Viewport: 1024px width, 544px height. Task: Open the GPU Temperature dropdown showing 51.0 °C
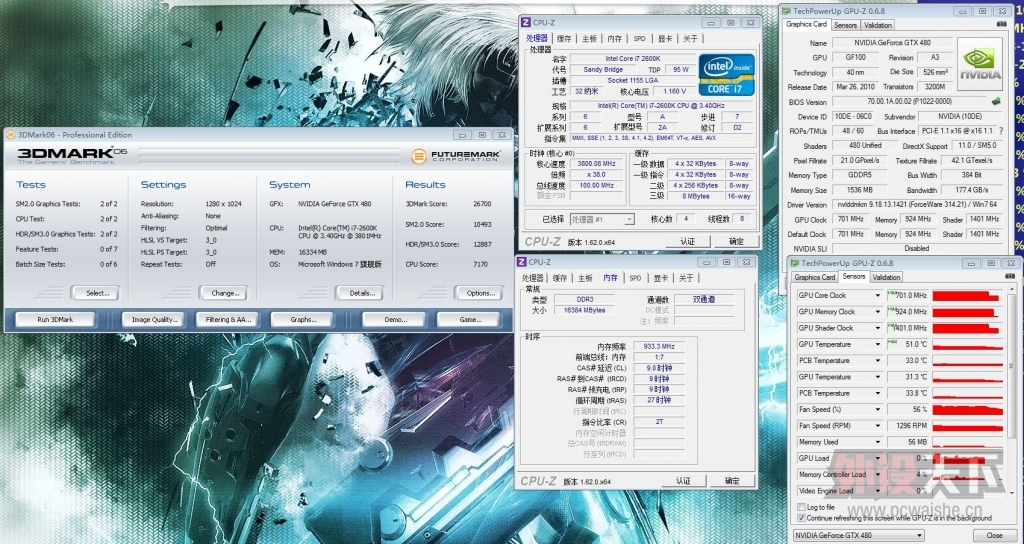tap(878, 345)
